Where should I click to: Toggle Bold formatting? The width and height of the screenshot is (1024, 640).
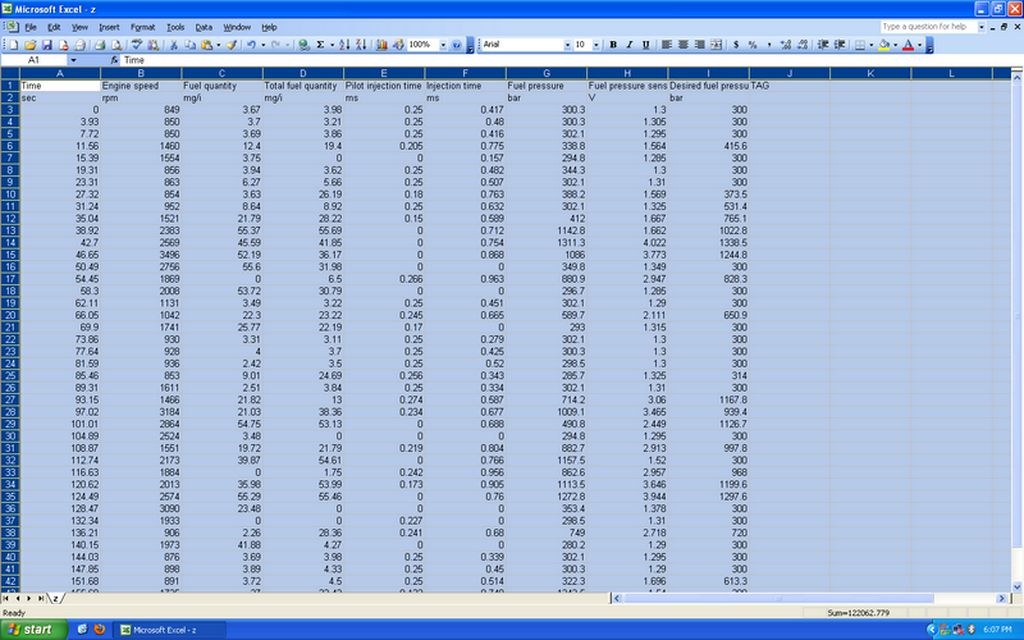(613, 44)
